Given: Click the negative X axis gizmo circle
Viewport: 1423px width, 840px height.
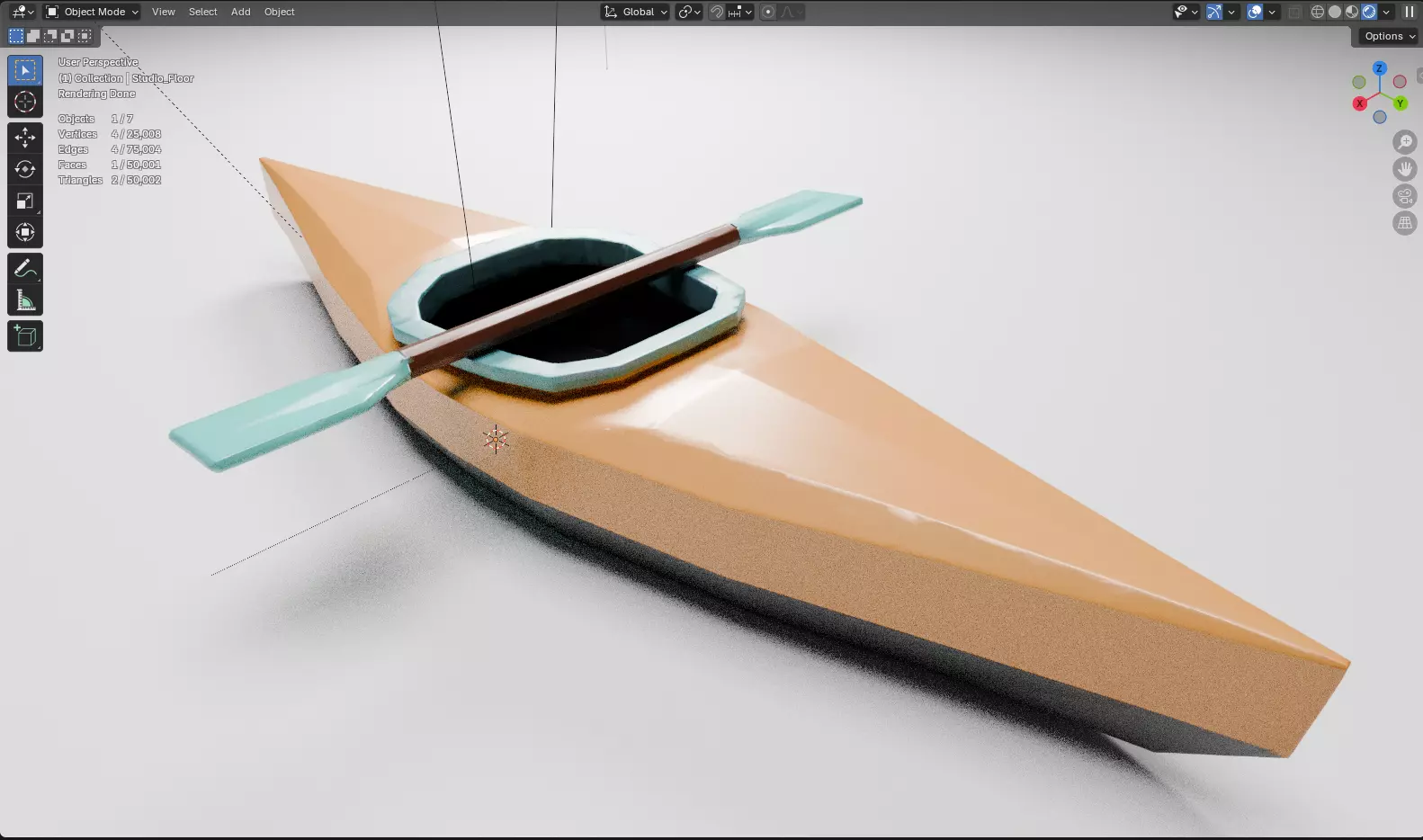Looking at the screenshot, I should 1400,82.
